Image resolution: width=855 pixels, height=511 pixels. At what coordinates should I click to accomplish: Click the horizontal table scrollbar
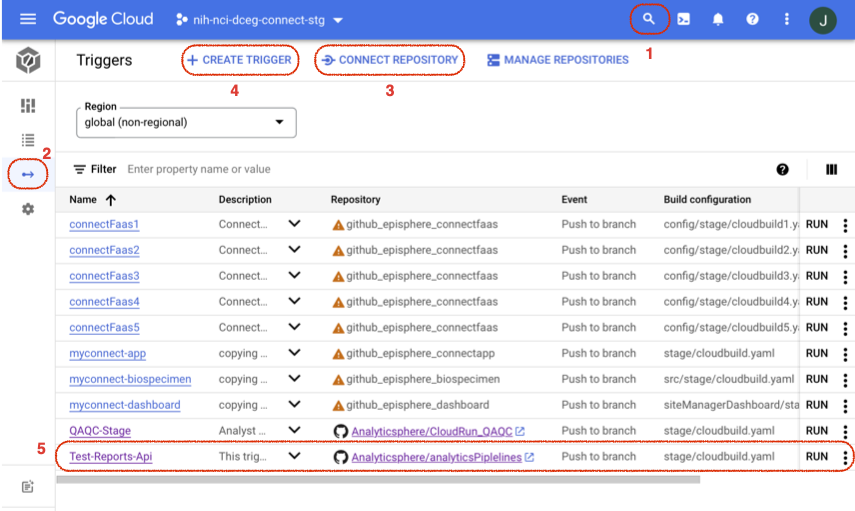coord(378,480)
